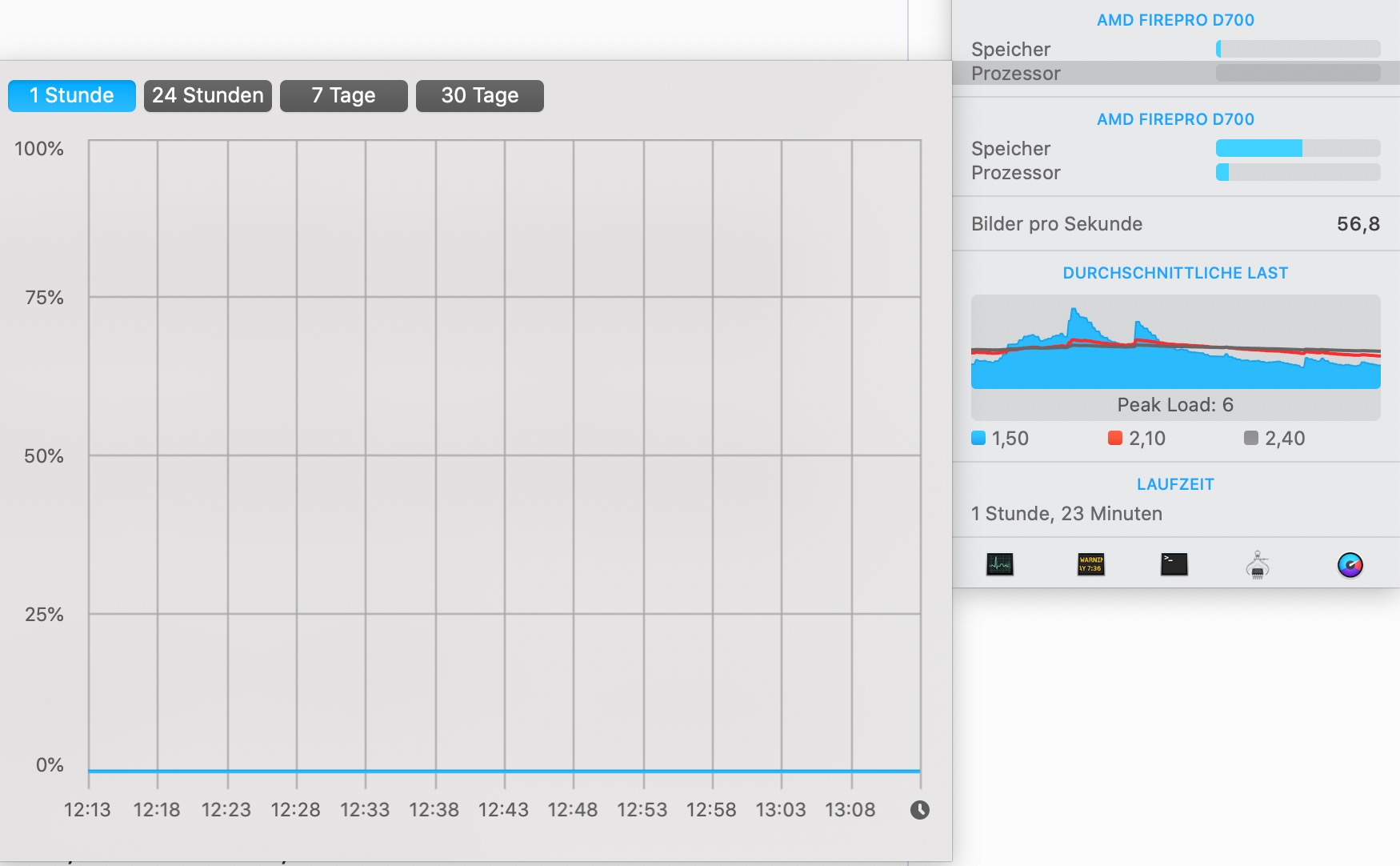Click the DURCHSCHNITTLICHE LAST heading
This screenshot has height=866, width=1400.
[x=1175, y=273]
